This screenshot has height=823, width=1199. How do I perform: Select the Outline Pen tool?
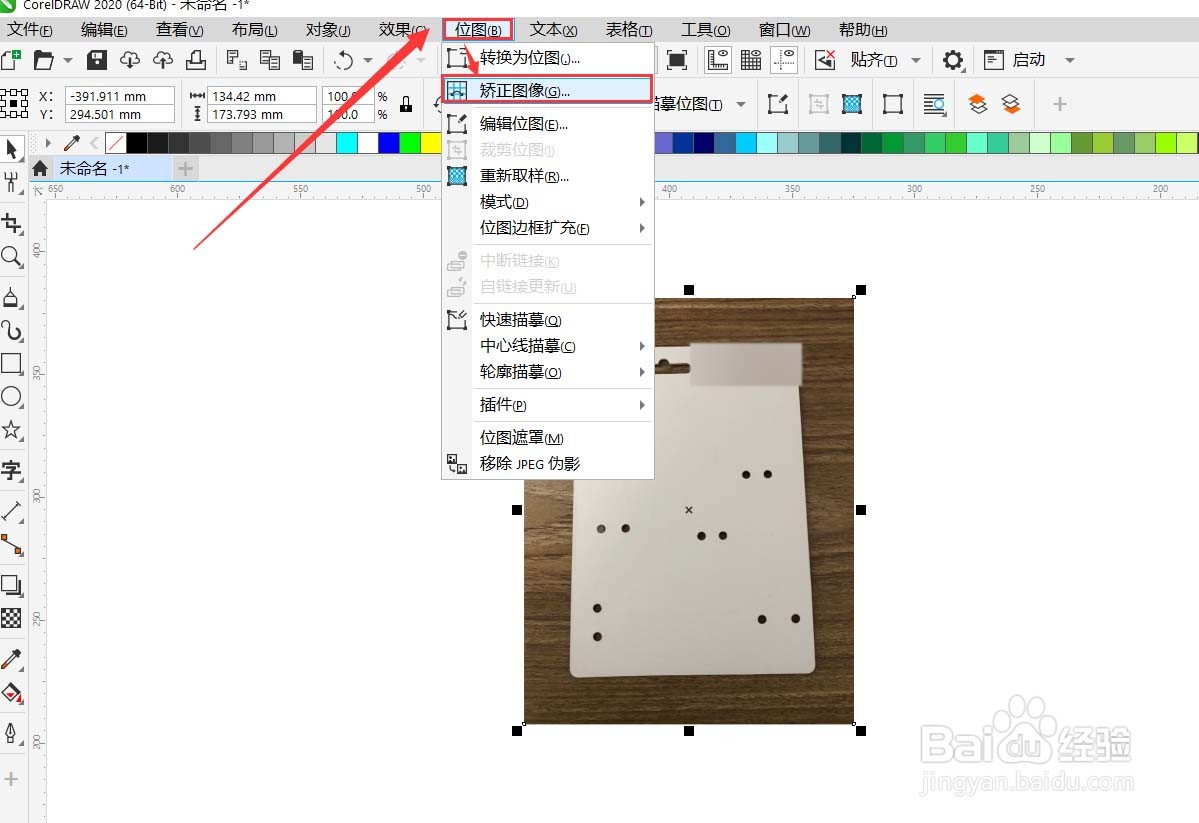pyautogui.click(x=11, y=734)
